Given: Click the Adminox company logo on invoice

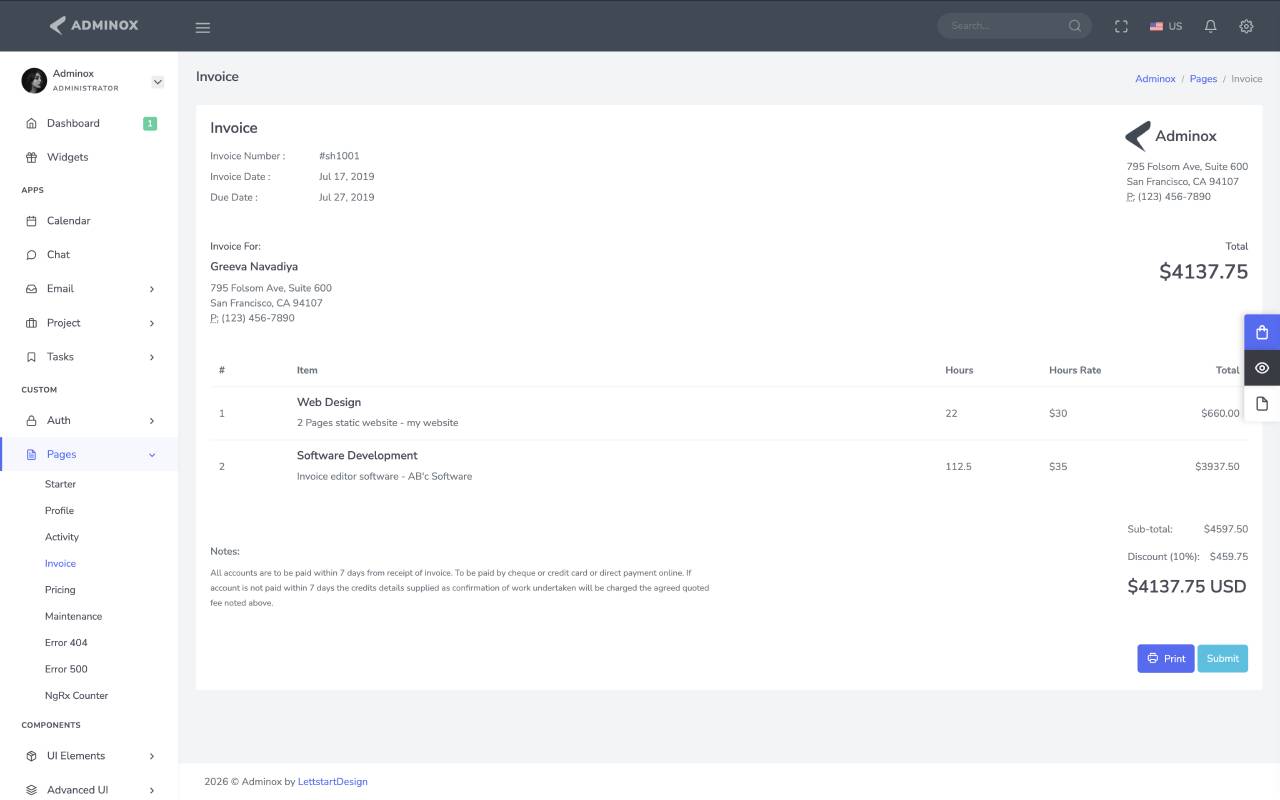Looking at the screenshot, I should pos(1171,136).
